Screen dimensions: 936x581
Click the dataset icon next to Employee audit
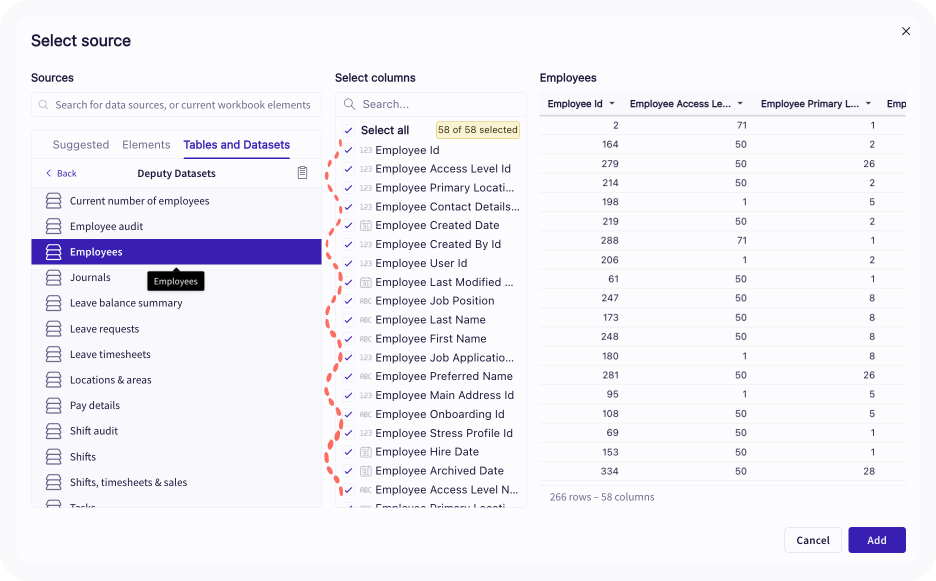point(54,226)
